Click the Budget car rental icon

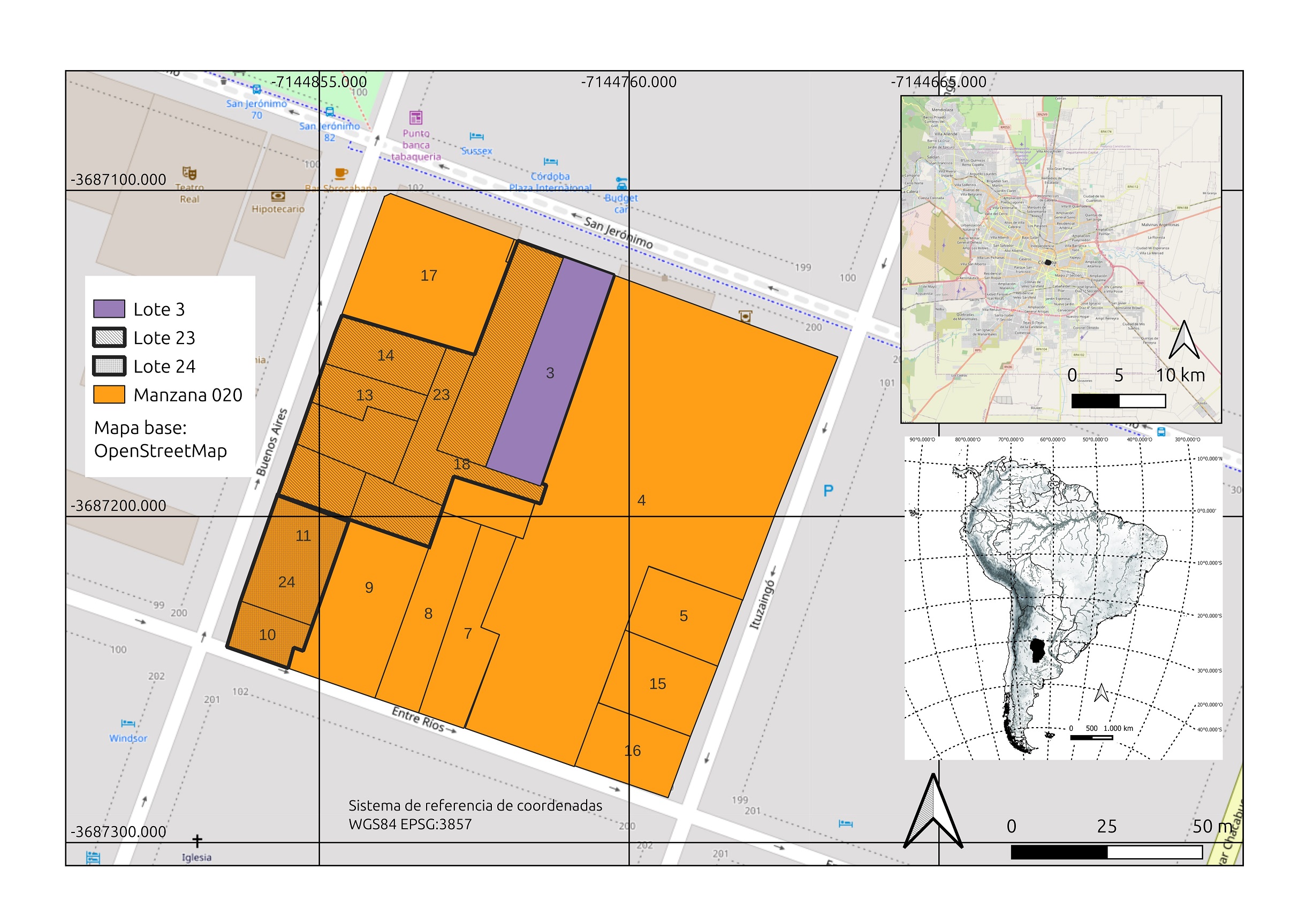[x=621, y=184]
